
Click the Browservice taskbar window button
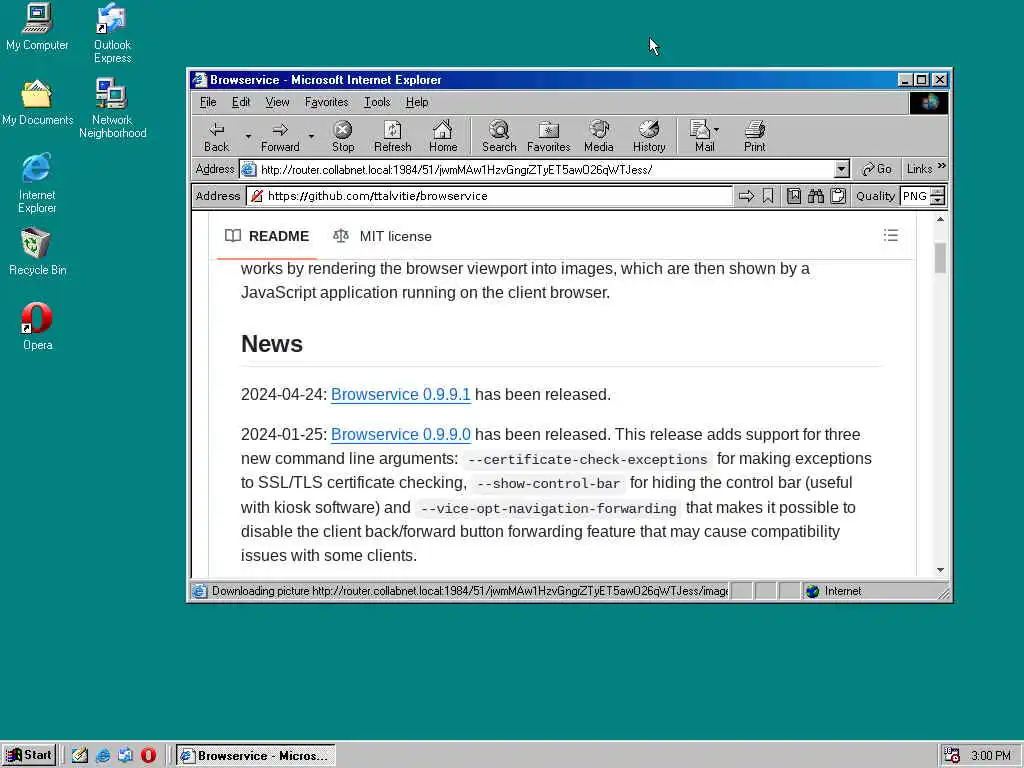click(256, 755)
